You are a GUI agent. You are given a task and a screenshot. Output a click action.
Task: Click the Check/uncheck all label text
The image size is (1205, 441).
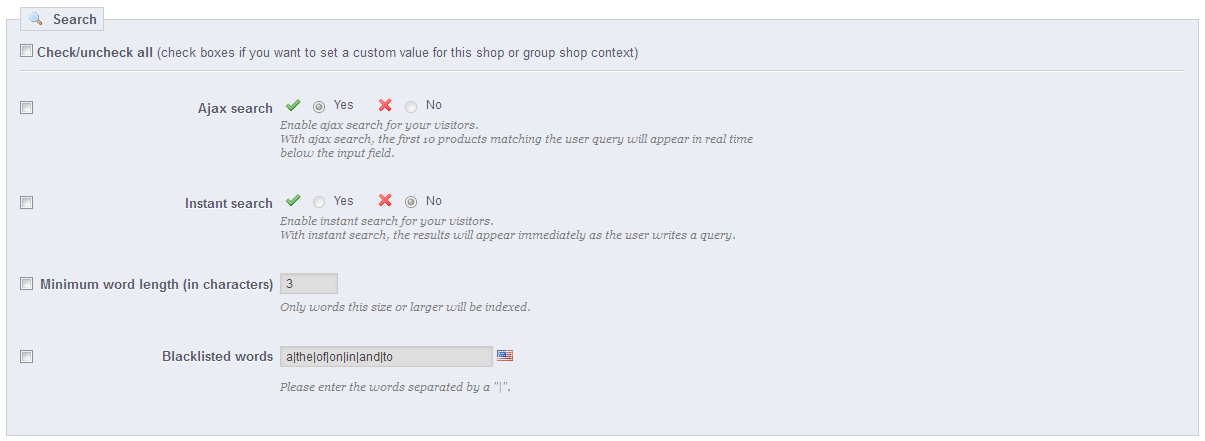tap(95, 52)
